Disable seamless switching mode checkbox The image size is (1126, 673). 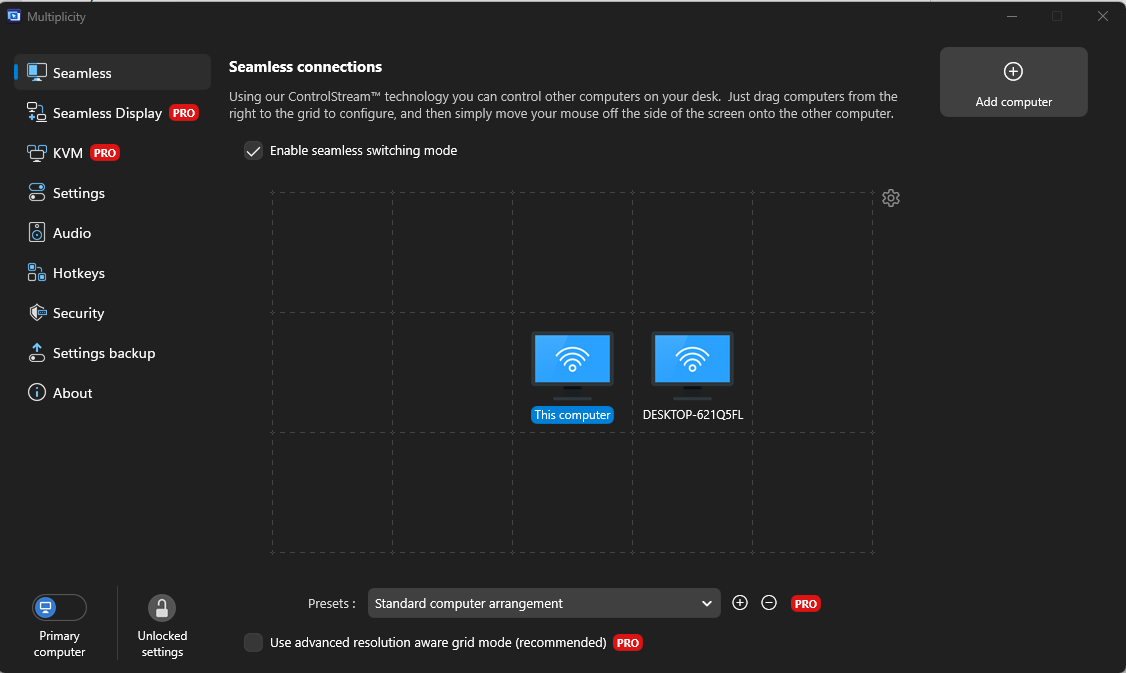(254, 151)
